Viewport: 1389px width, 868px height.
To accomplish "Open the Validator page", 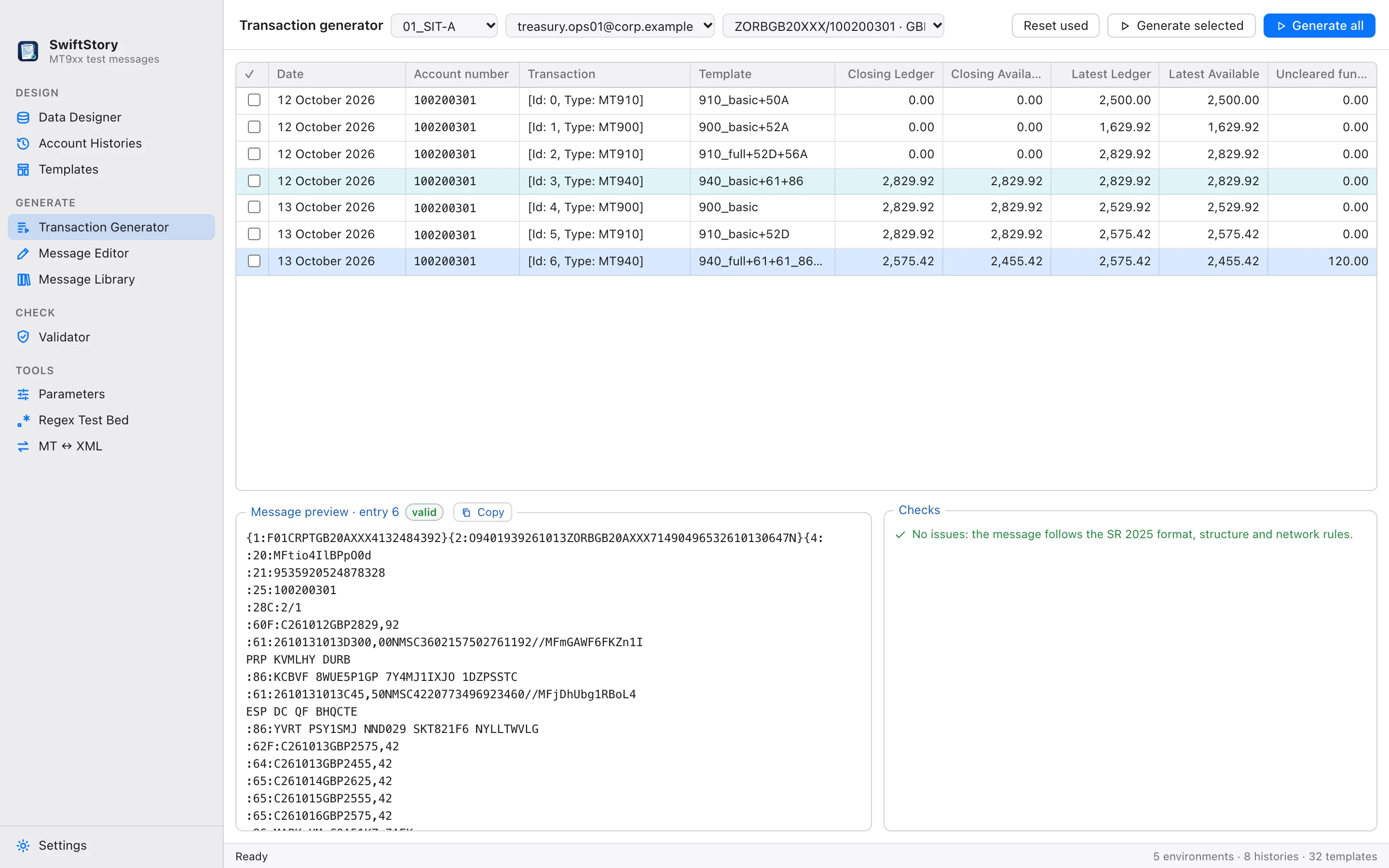I will pos(111,337).
